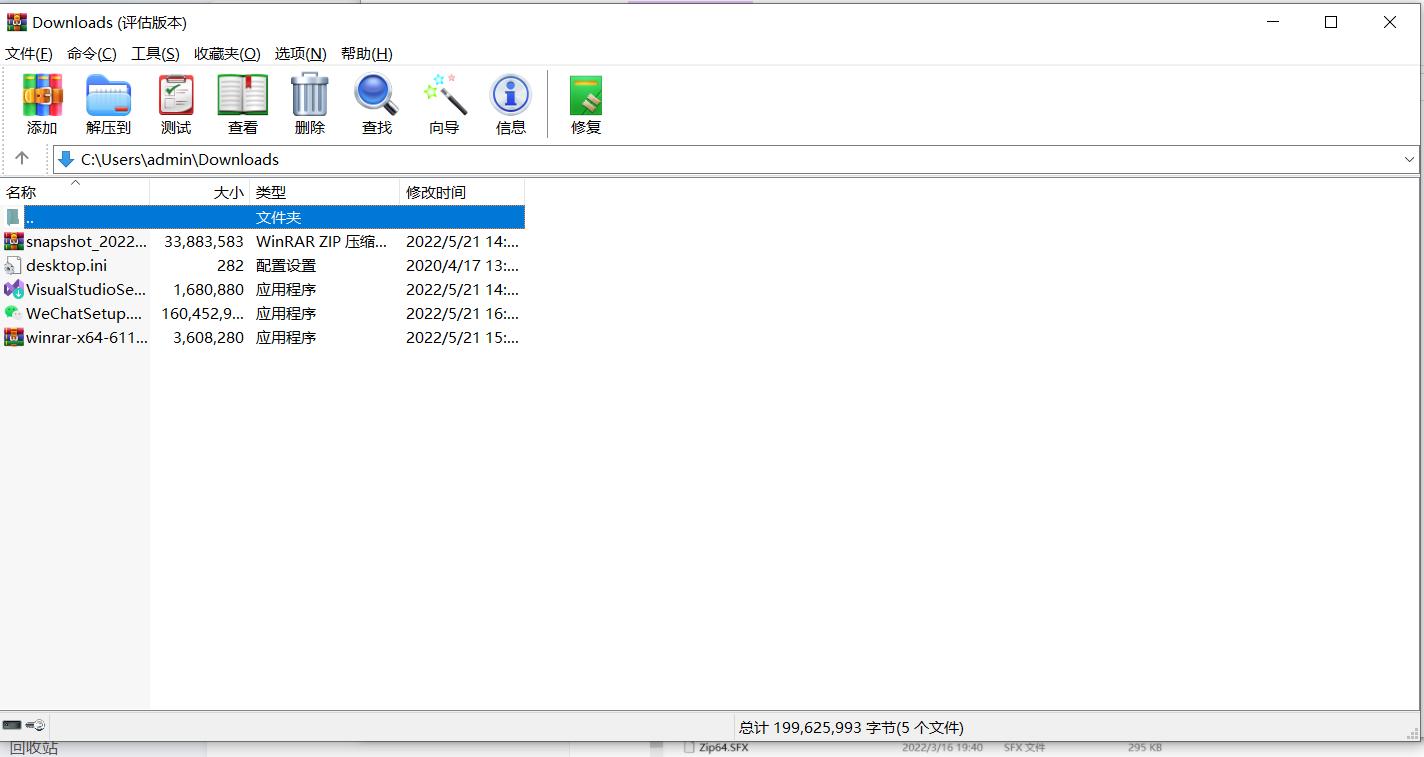The height and width of the screenshot is (757, 1424).
Task: Click the 添加 (Add) archive icon
Action: coord(42,103)
